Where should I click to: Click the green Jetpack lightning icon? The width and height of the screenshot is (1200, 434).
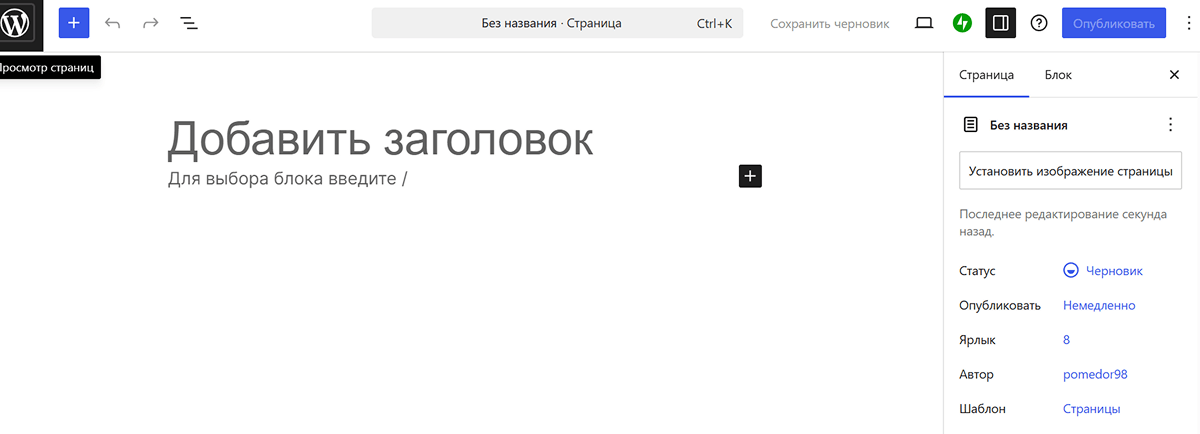[962, 22]
